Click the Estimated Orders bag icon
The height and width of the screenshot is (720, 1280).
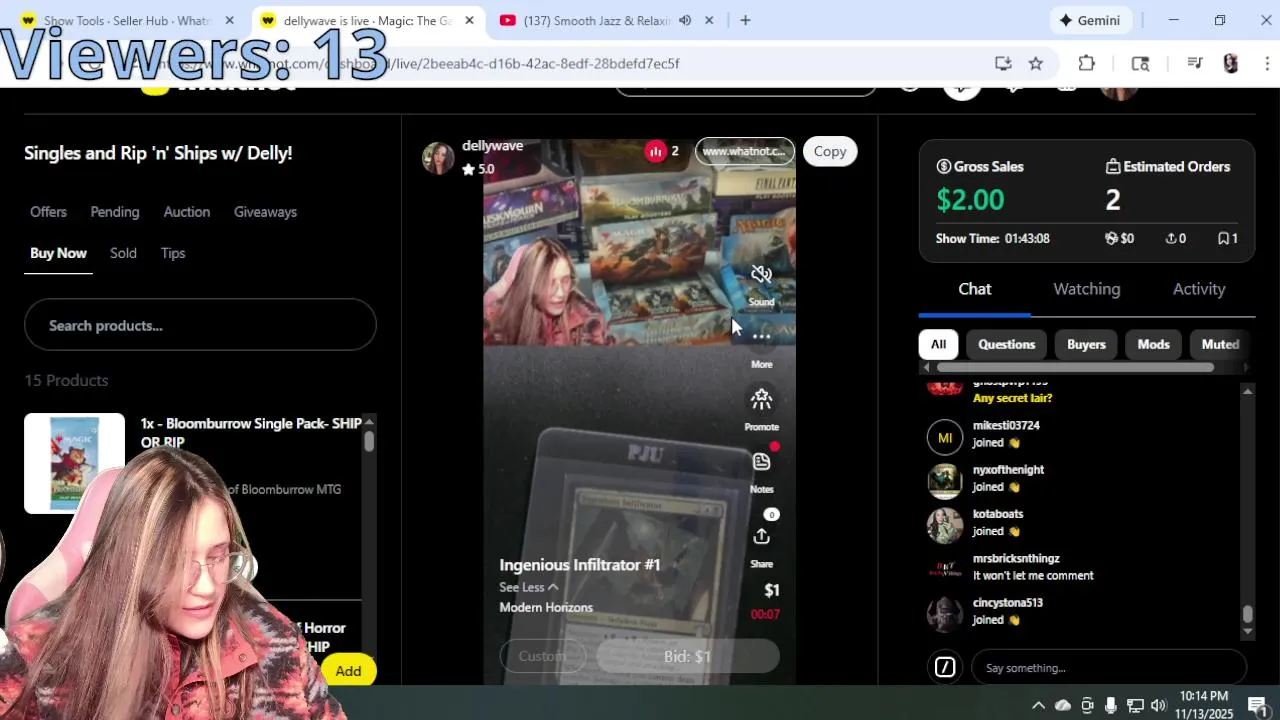pyautogui.click(x=1112, y=166)
